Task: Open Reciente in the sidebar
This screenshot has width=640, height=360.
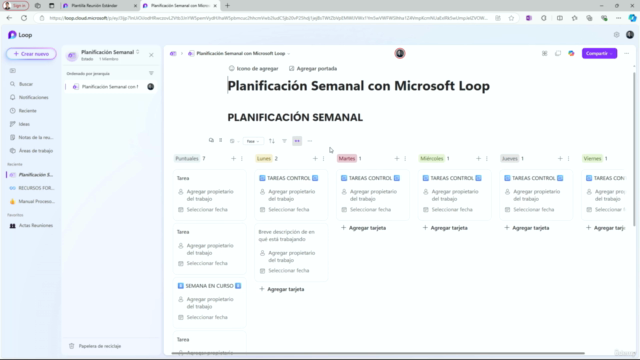Action: (x=27, y=111)
